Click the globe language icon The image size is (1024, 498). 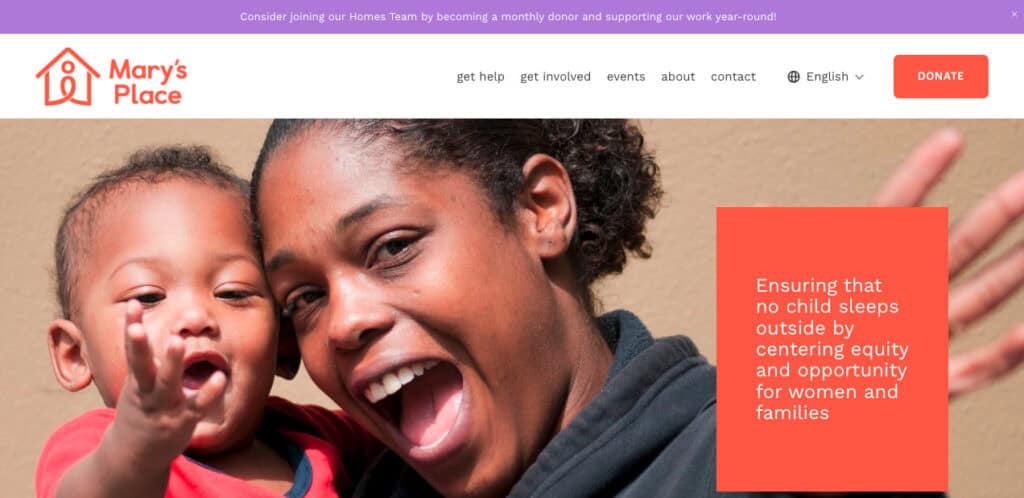click(793, 77)
